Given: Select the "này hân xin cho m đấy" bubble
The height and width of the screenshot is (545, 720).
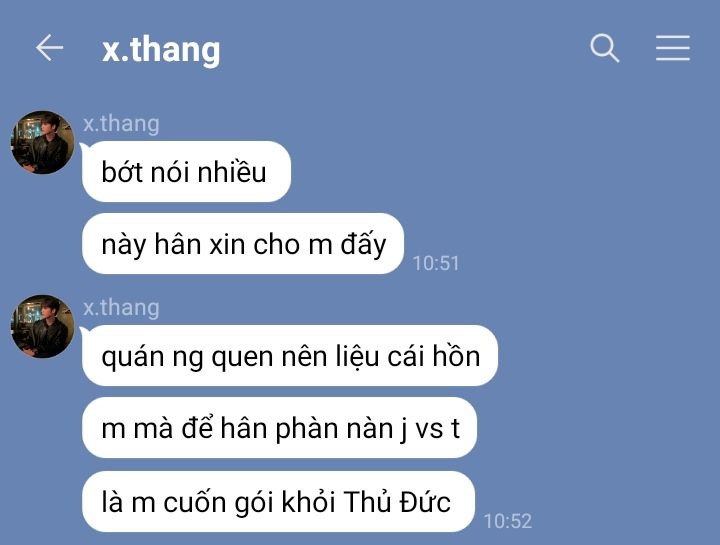Looking at the screenshot, I should tap(243, 244).
